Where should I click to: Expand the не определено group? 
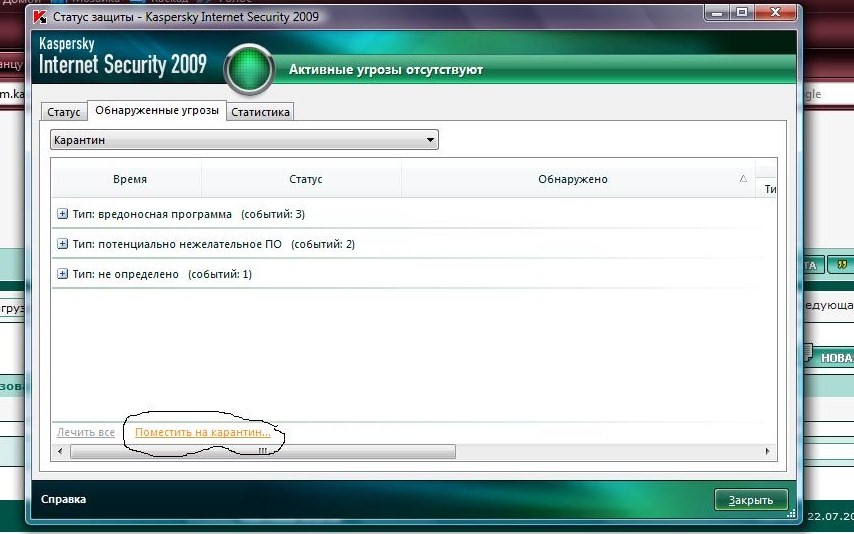point(63,274)
